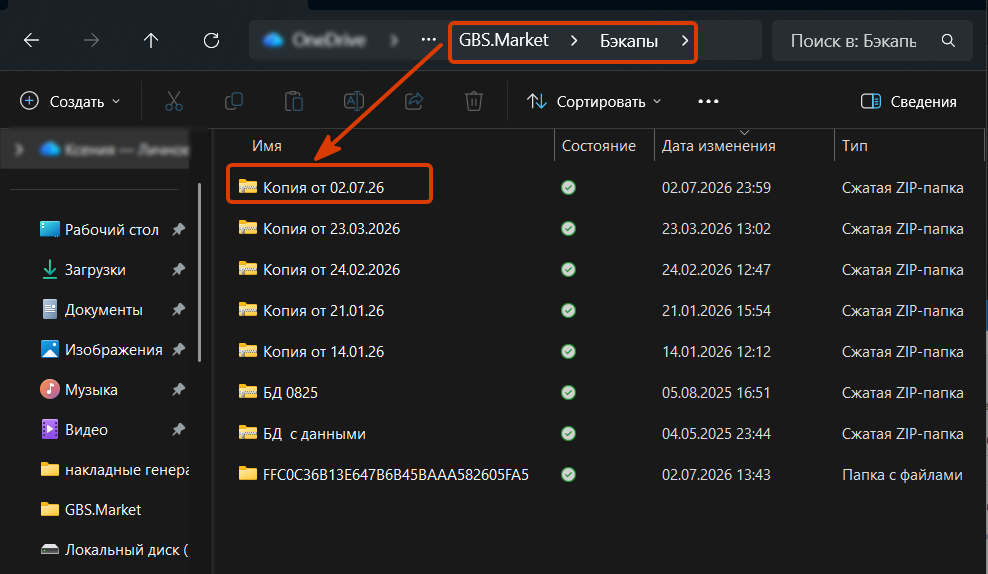Expand chevron after GBS.Market breadcrumb

[x=573, y=41]
